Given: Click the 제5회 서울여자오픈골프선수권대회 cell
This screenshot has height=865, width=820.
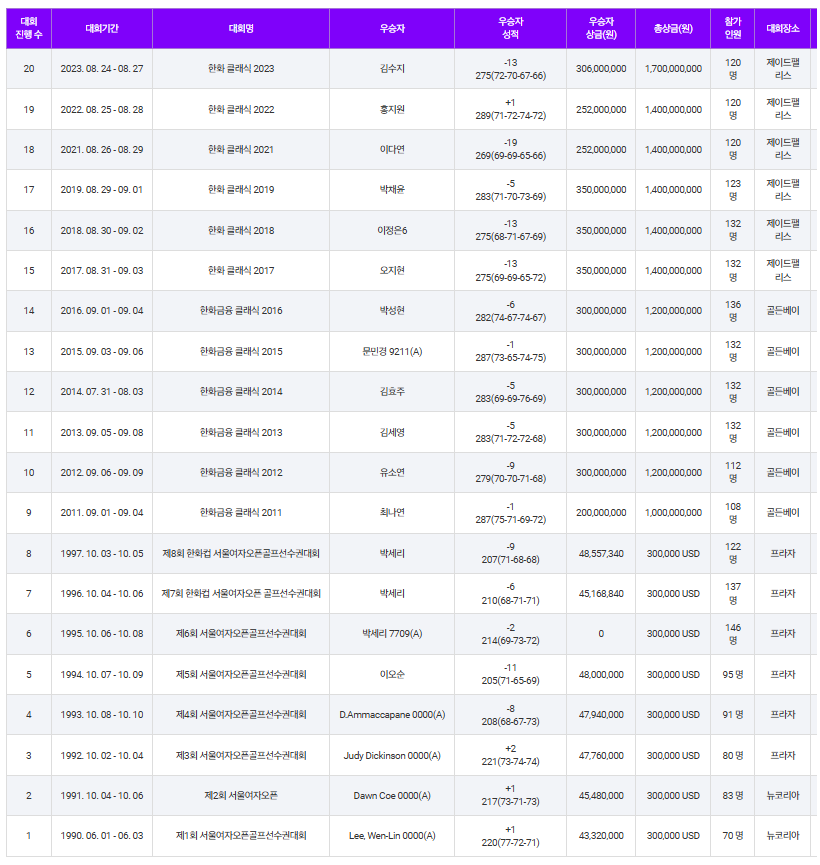Looking at the screenshot, I should point(241,675).
